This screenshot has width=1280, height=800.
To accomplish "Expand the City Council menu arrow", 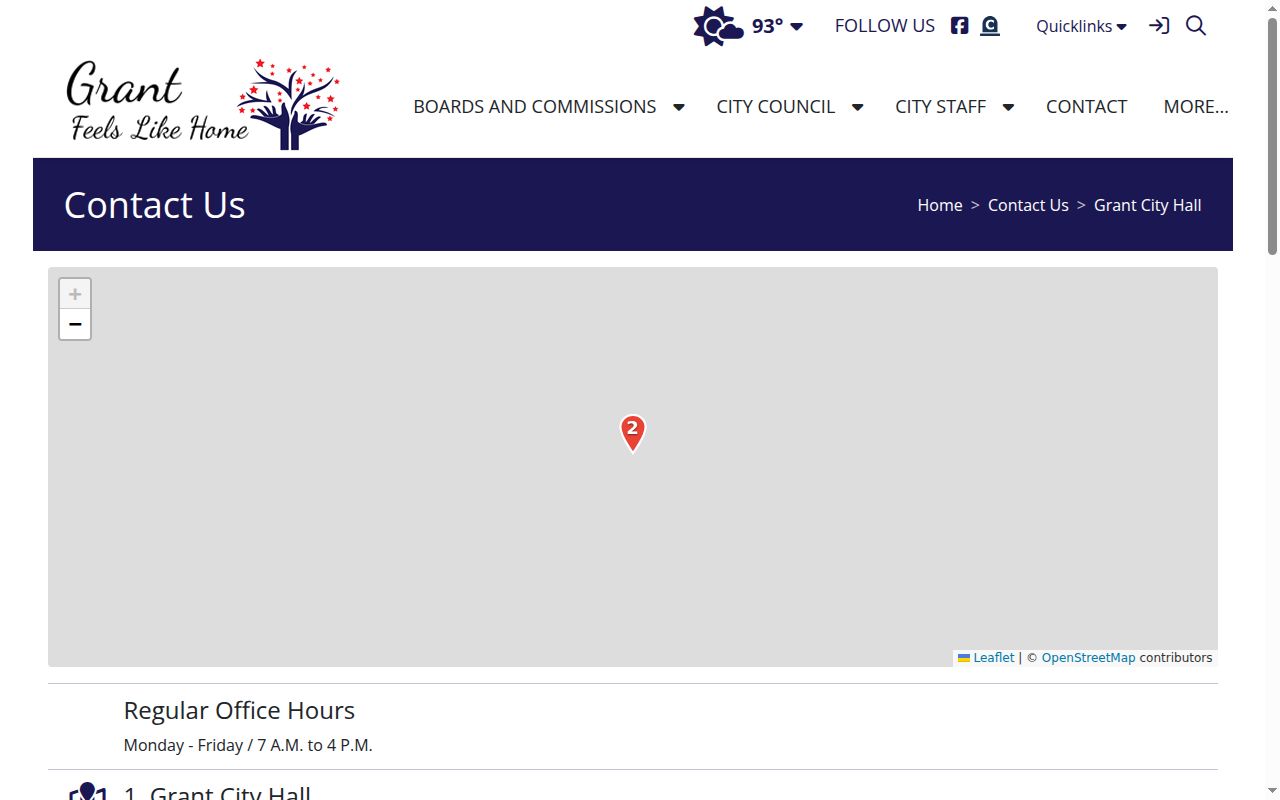I will (857, 107).
